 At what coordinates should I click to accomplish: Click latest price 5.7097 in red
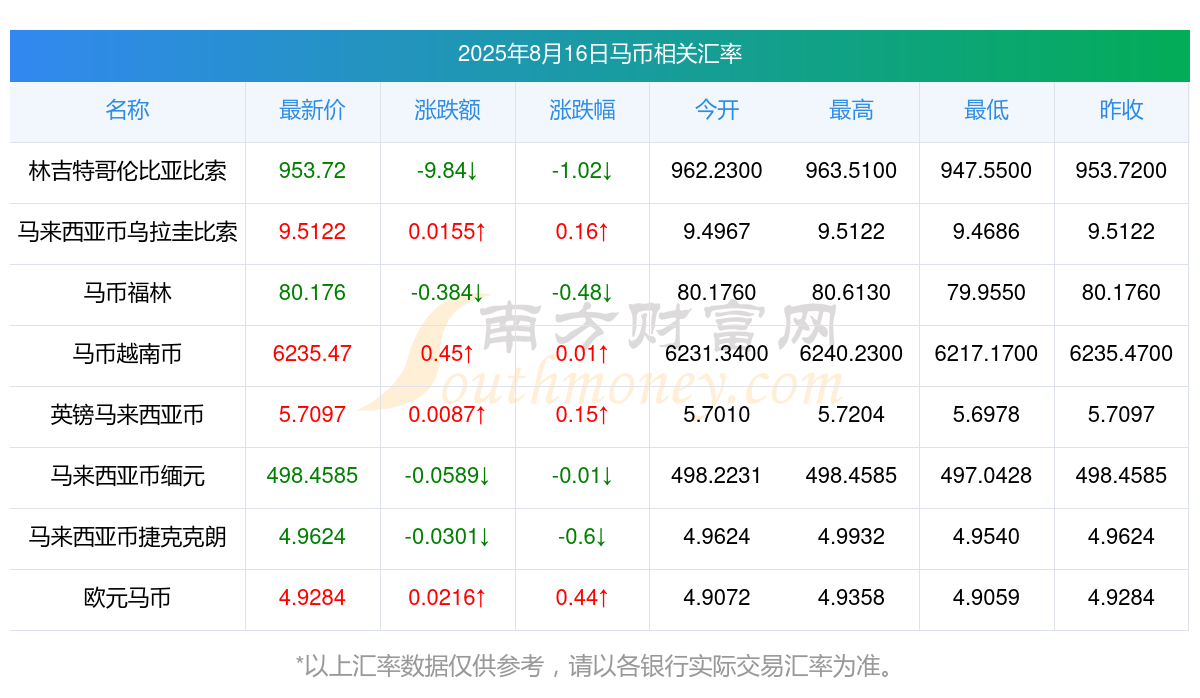(x=313, y=415)
